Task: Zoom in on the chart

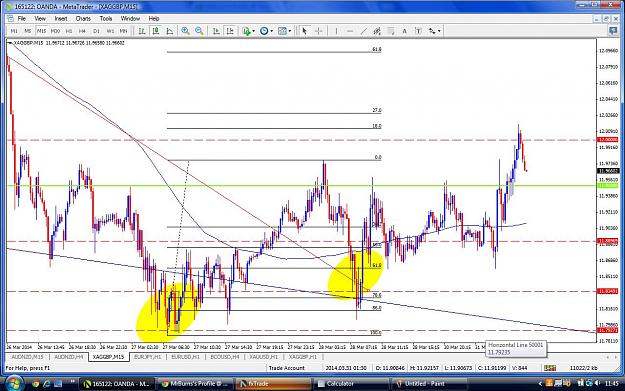Action: (185, 31)
